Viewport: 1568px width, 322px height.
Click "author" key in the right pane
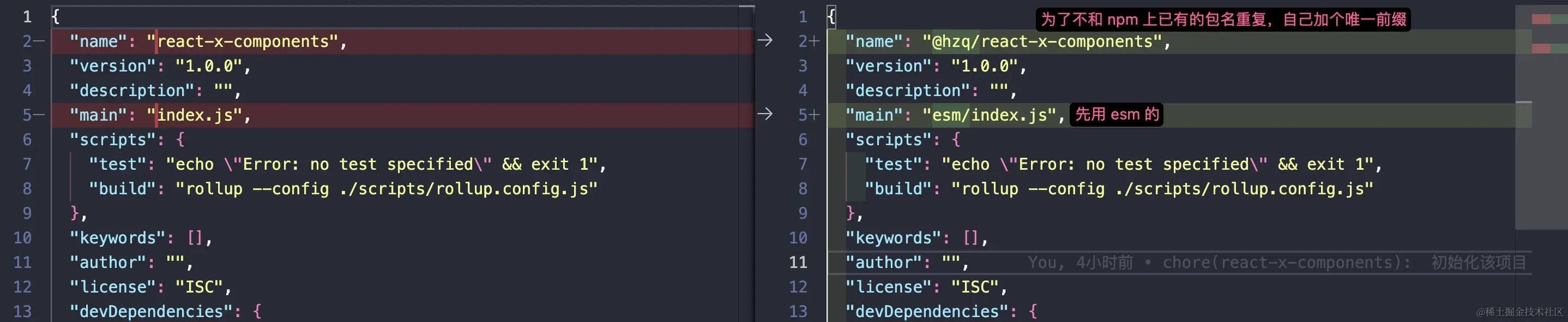[883, 262]
